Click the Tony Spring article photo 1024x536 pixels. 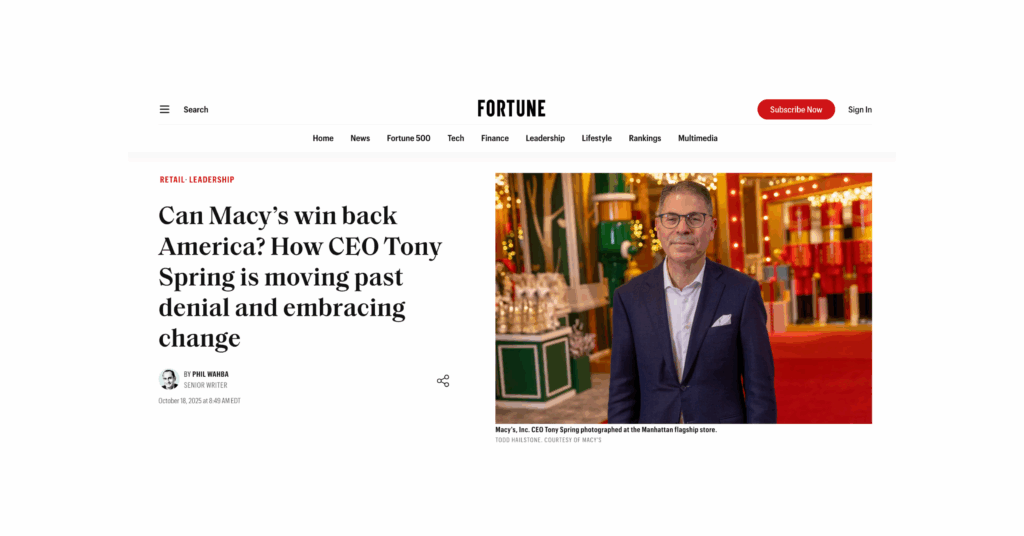(x=683, y=298)
